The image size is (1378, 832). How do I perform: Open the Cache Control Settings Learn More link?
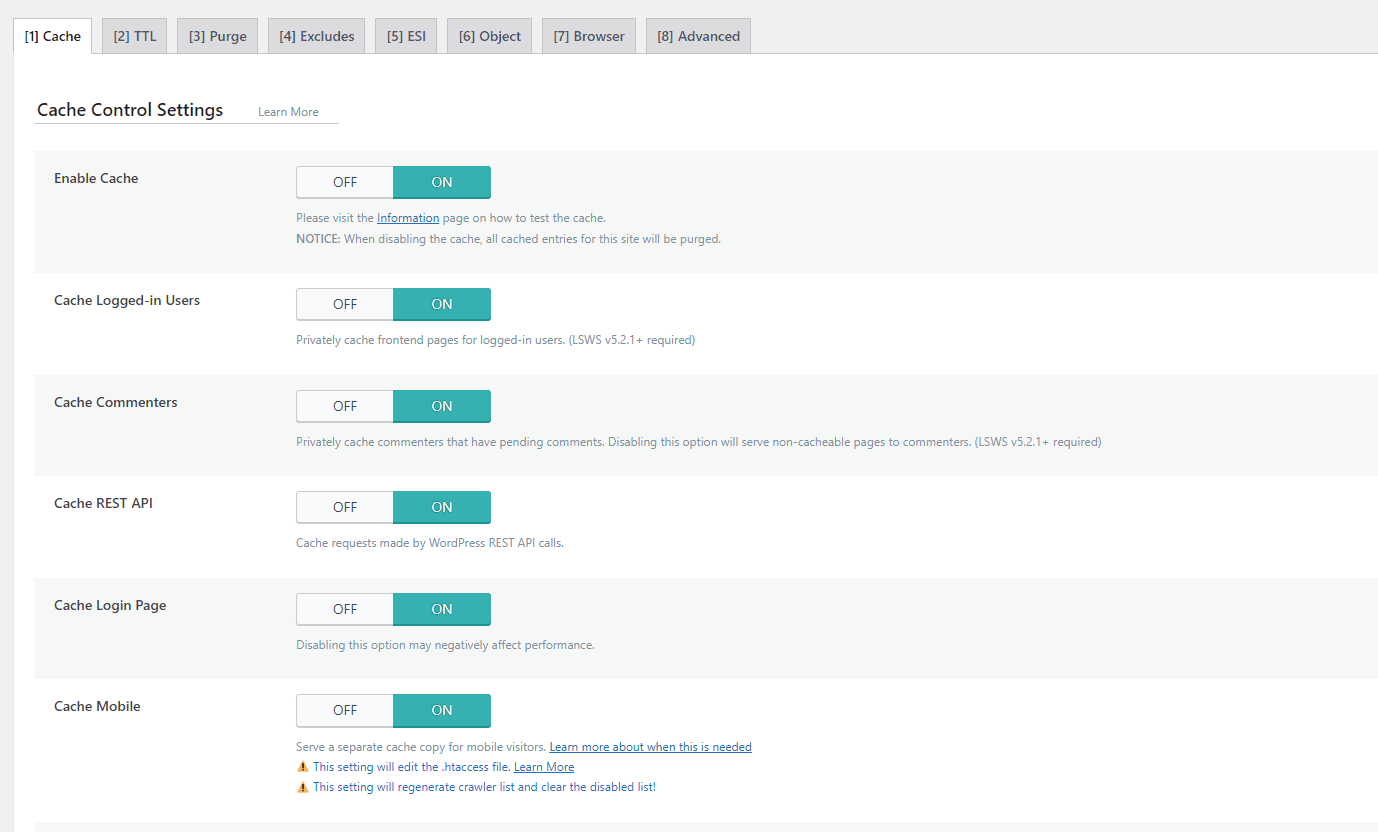(287, 111)
